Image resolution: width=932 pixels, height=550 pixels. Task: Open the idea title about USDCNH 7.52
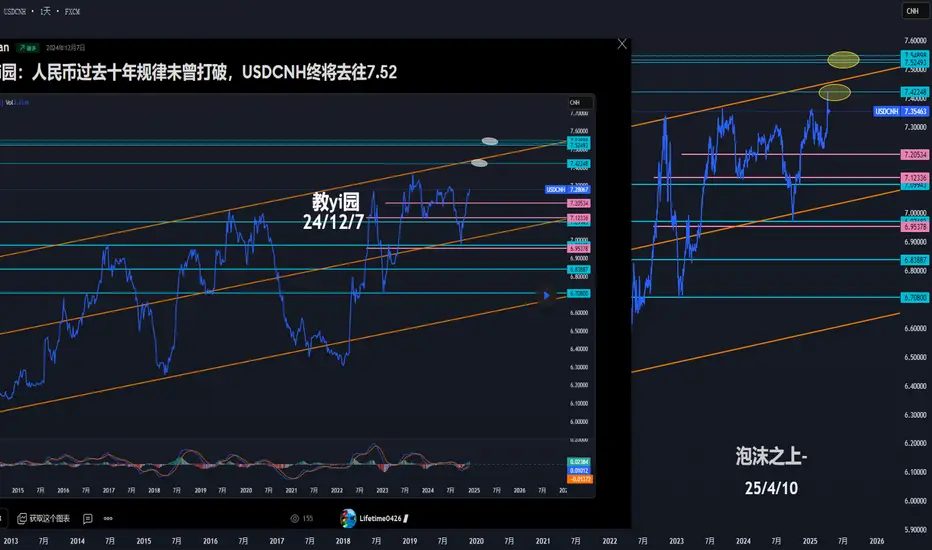pos(199,73)
